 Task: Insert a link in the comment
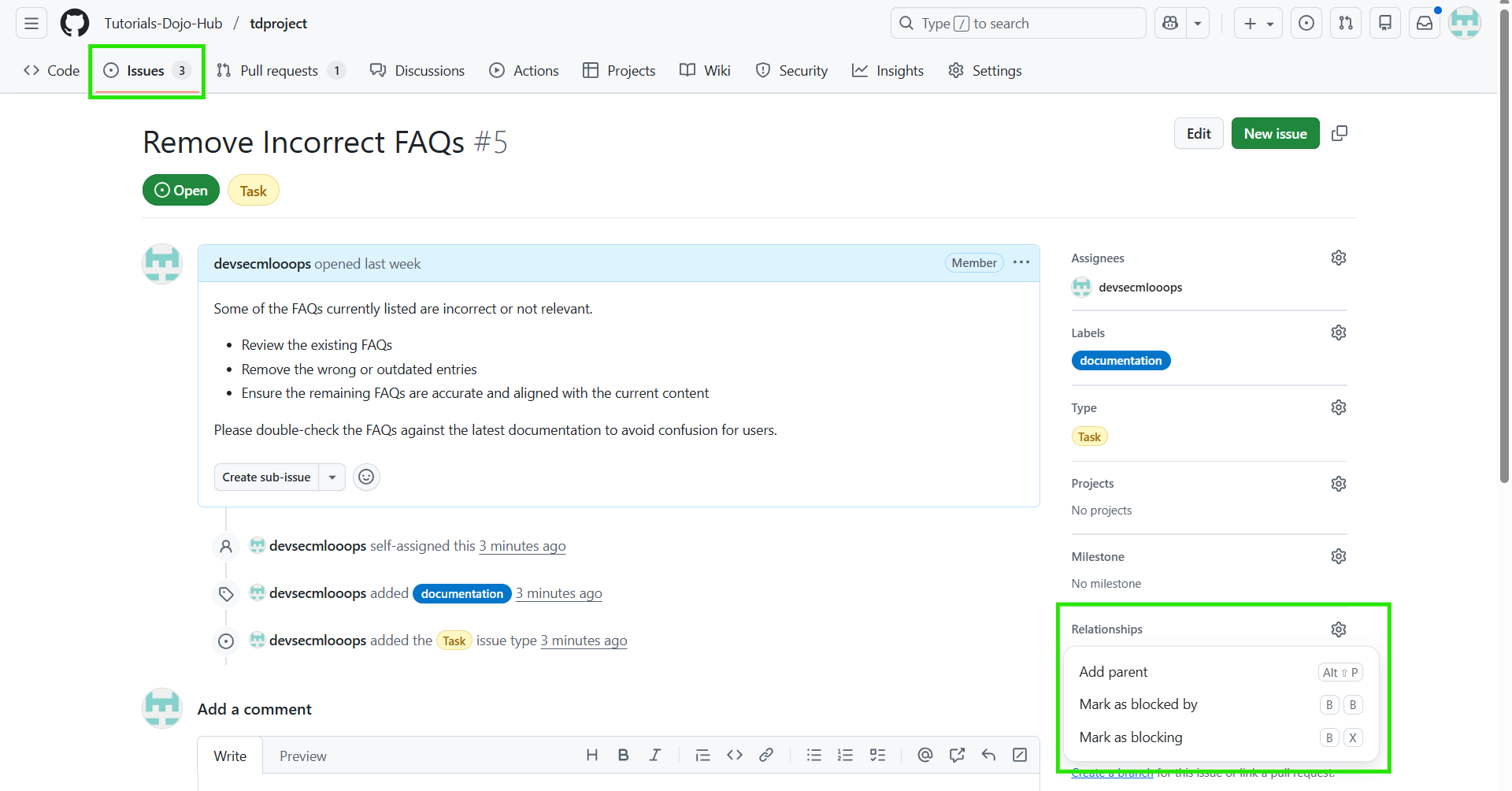pyautogui.click(x=766, y=755)
